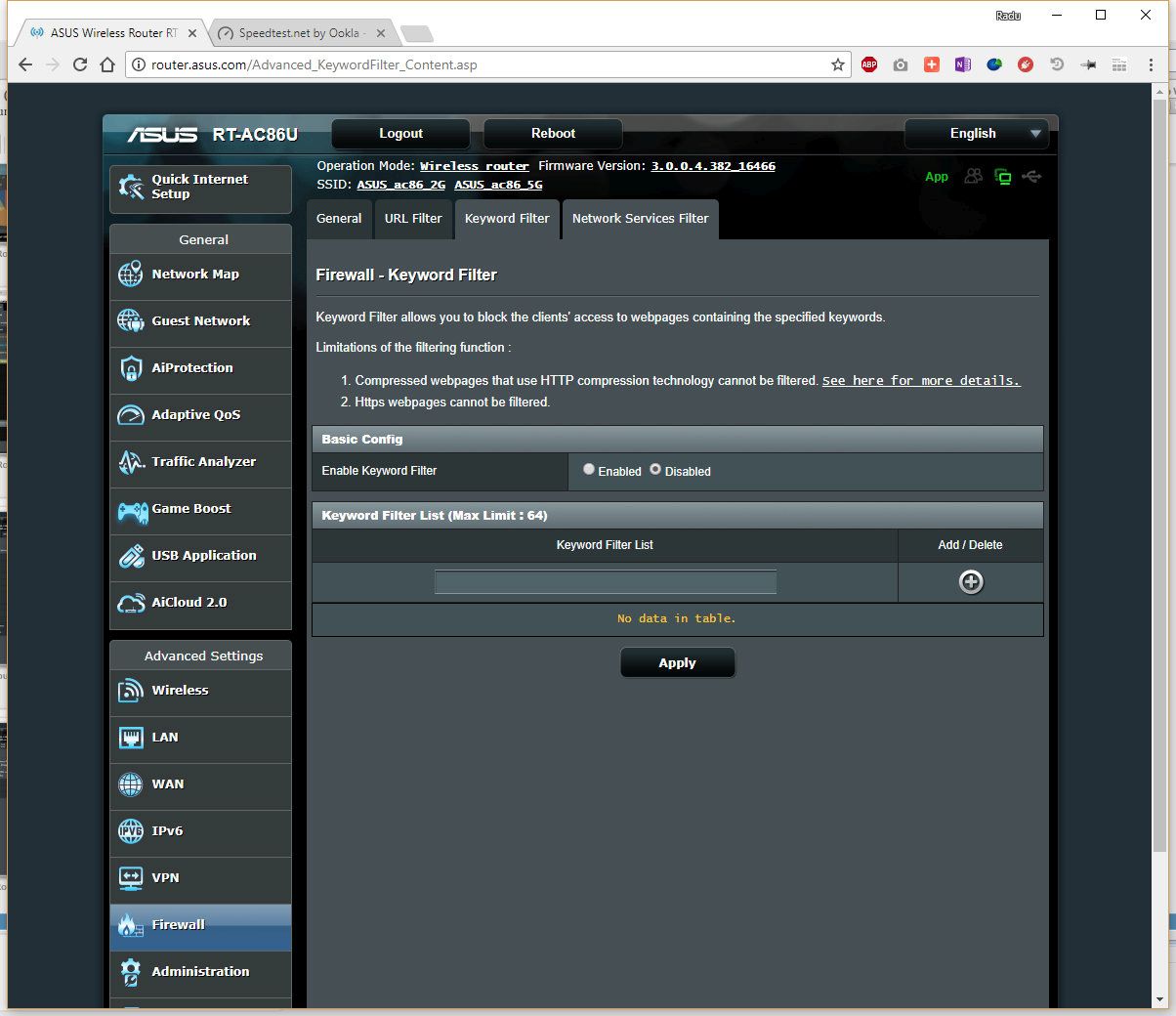This screenshot has height=1016, width=1176.
Task: Bookmark page with the star icon
Action: [837, 64]
